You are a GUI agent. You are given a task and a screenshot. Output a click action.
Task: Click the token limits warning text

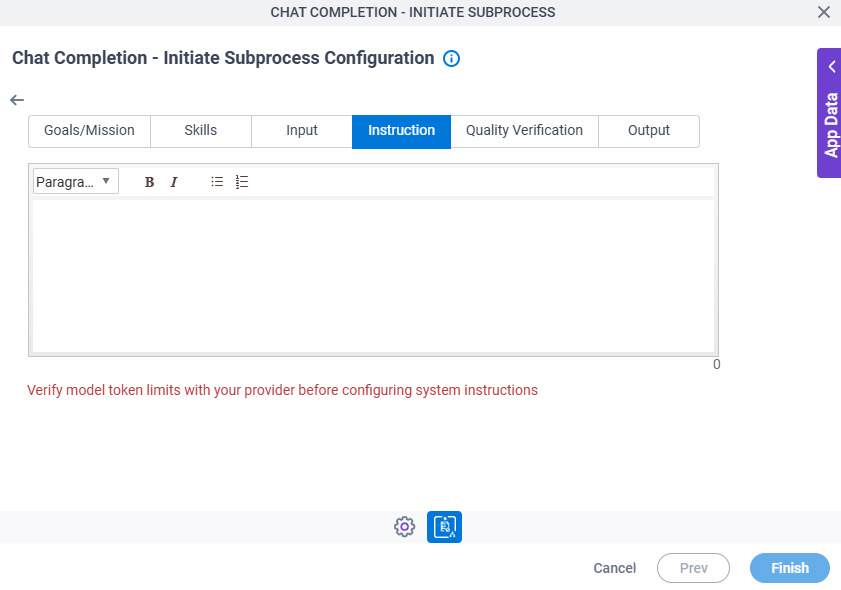click(282, 390)
